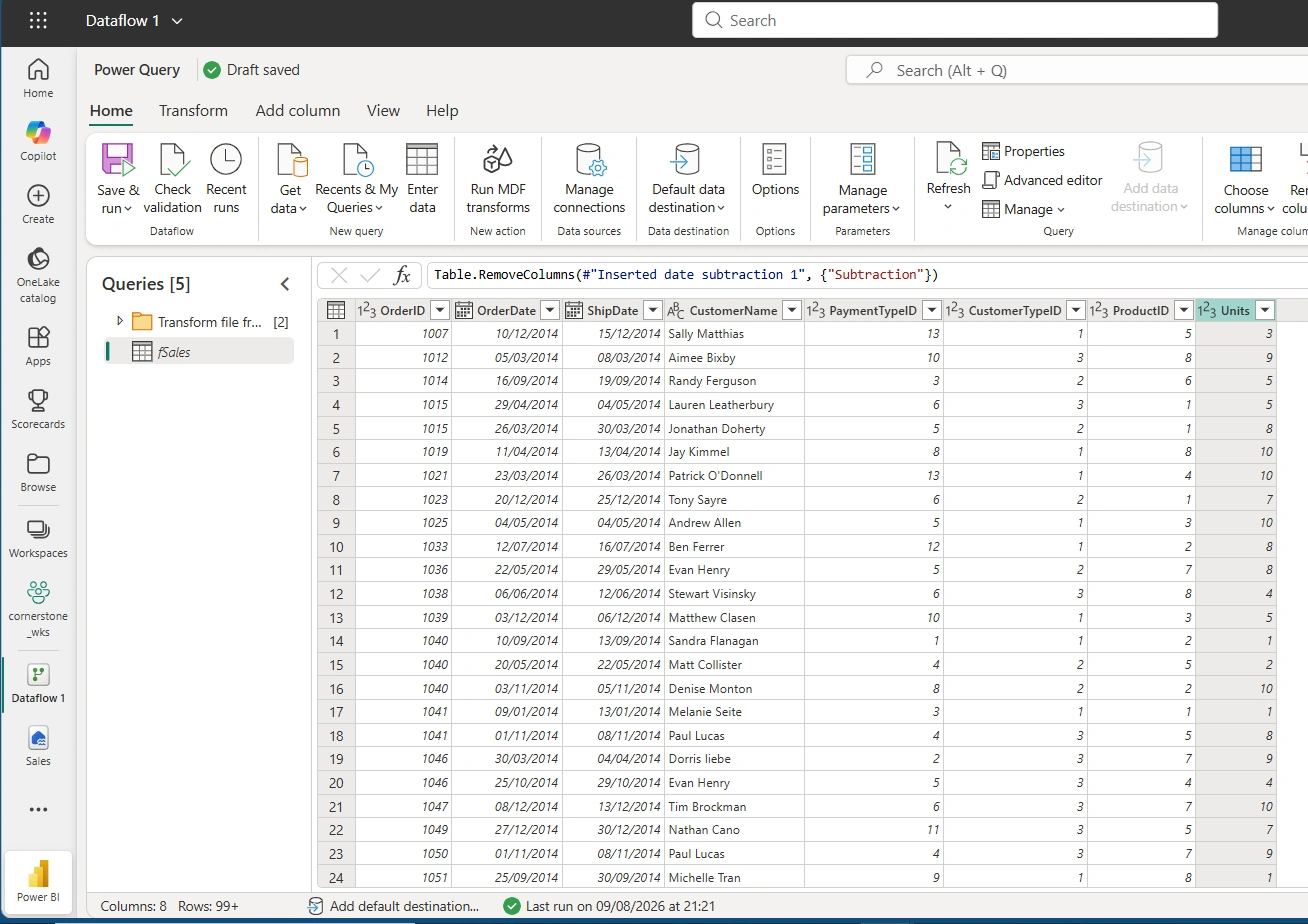1308x924 pixels.
Task: Click the three-dot more options in sidebar
Action: pyautogui.click(x=38, y=810)
